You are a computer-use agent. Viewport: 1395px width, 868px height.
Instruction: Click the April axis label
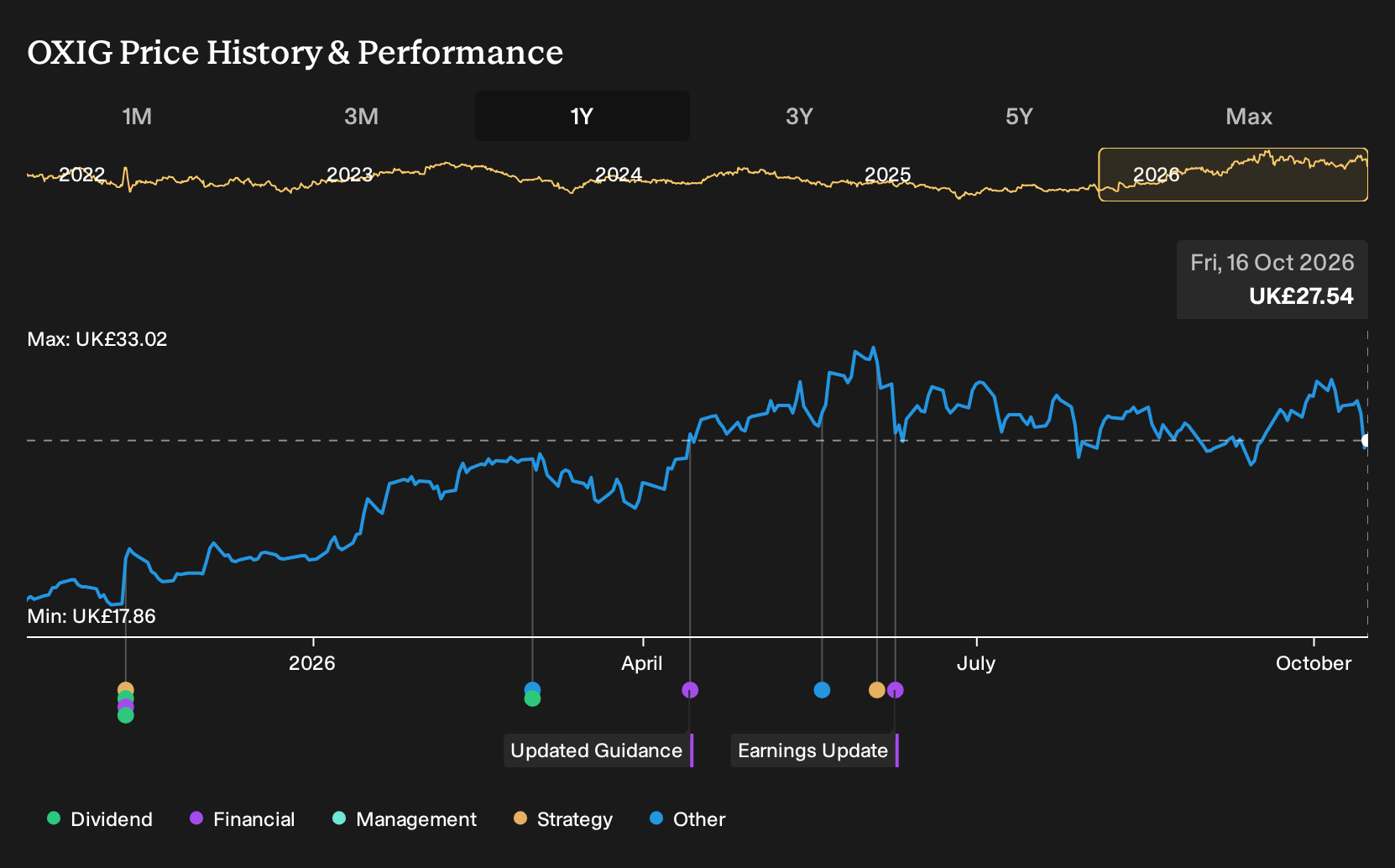(642, 663)
